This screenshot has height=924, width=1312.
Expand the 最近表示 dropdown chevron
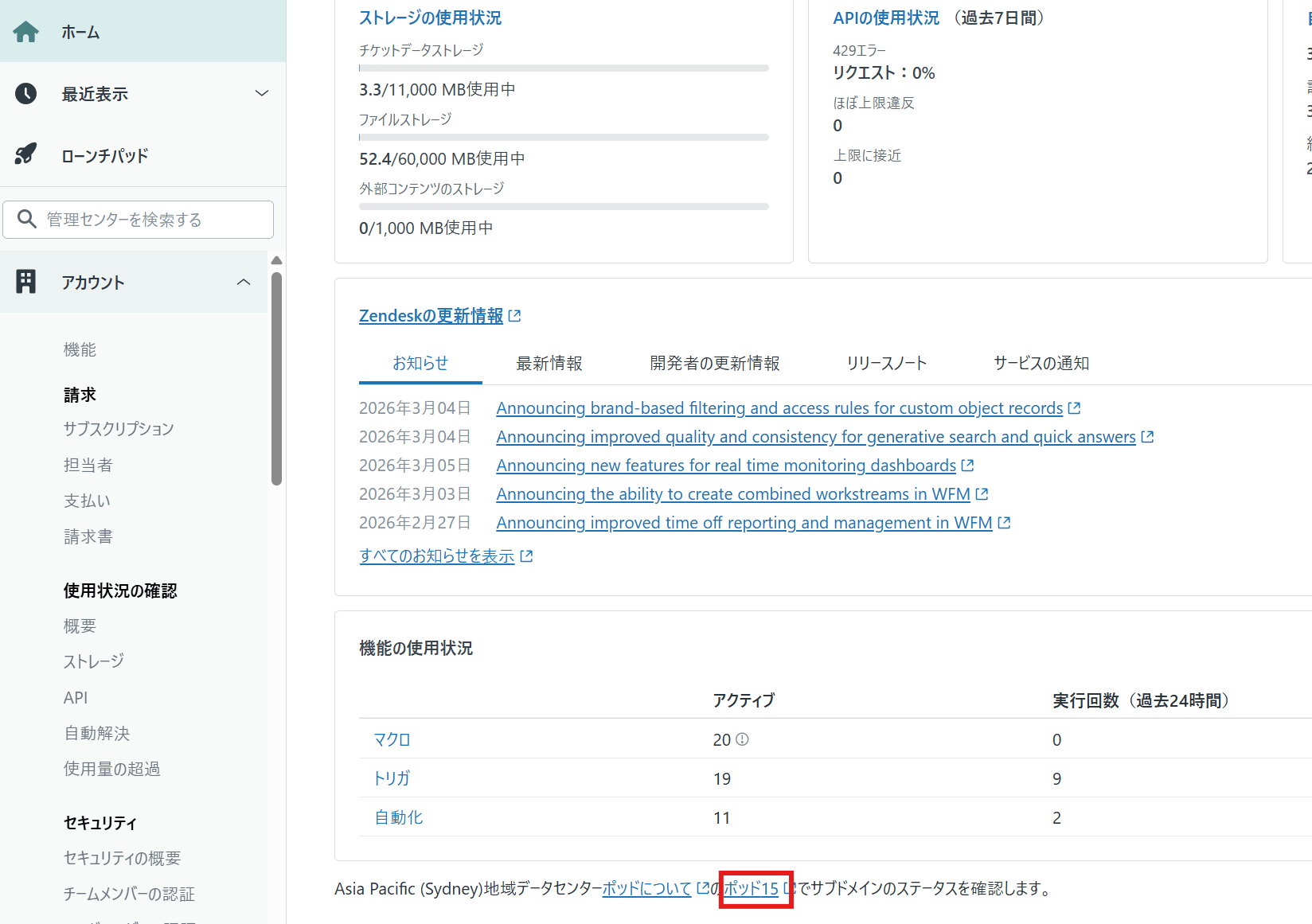point(261,94)
